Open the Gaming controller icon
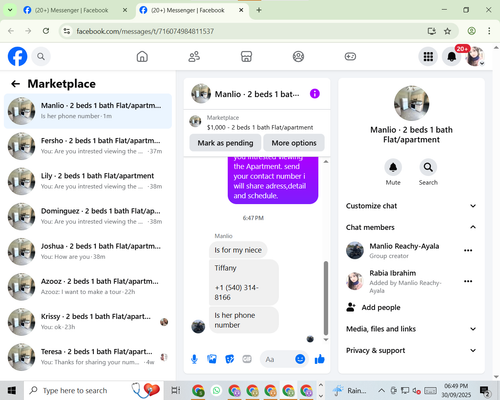Viewport: 500px width, 400px height. (x=350, y=56)
